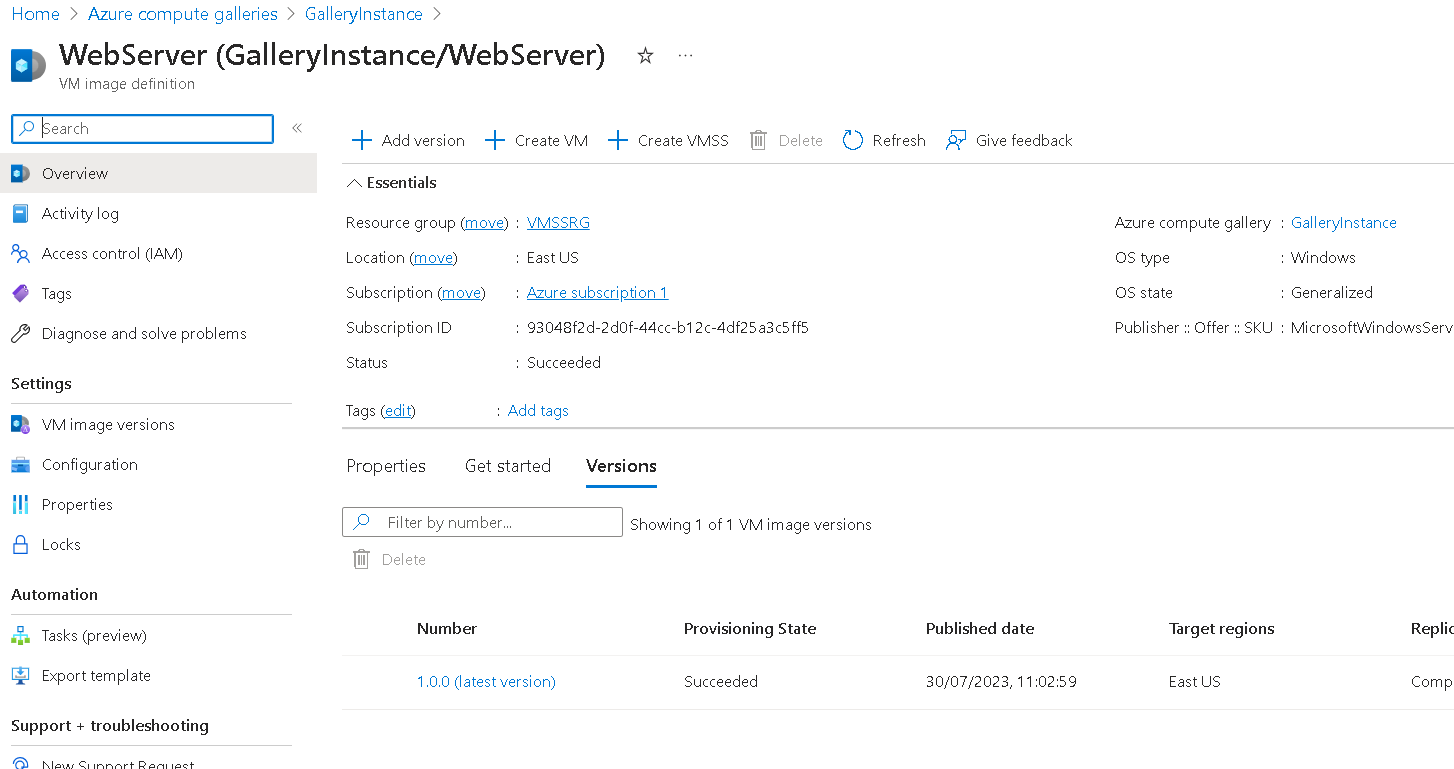Click edit link next to Tags

(x=399, y=410)
